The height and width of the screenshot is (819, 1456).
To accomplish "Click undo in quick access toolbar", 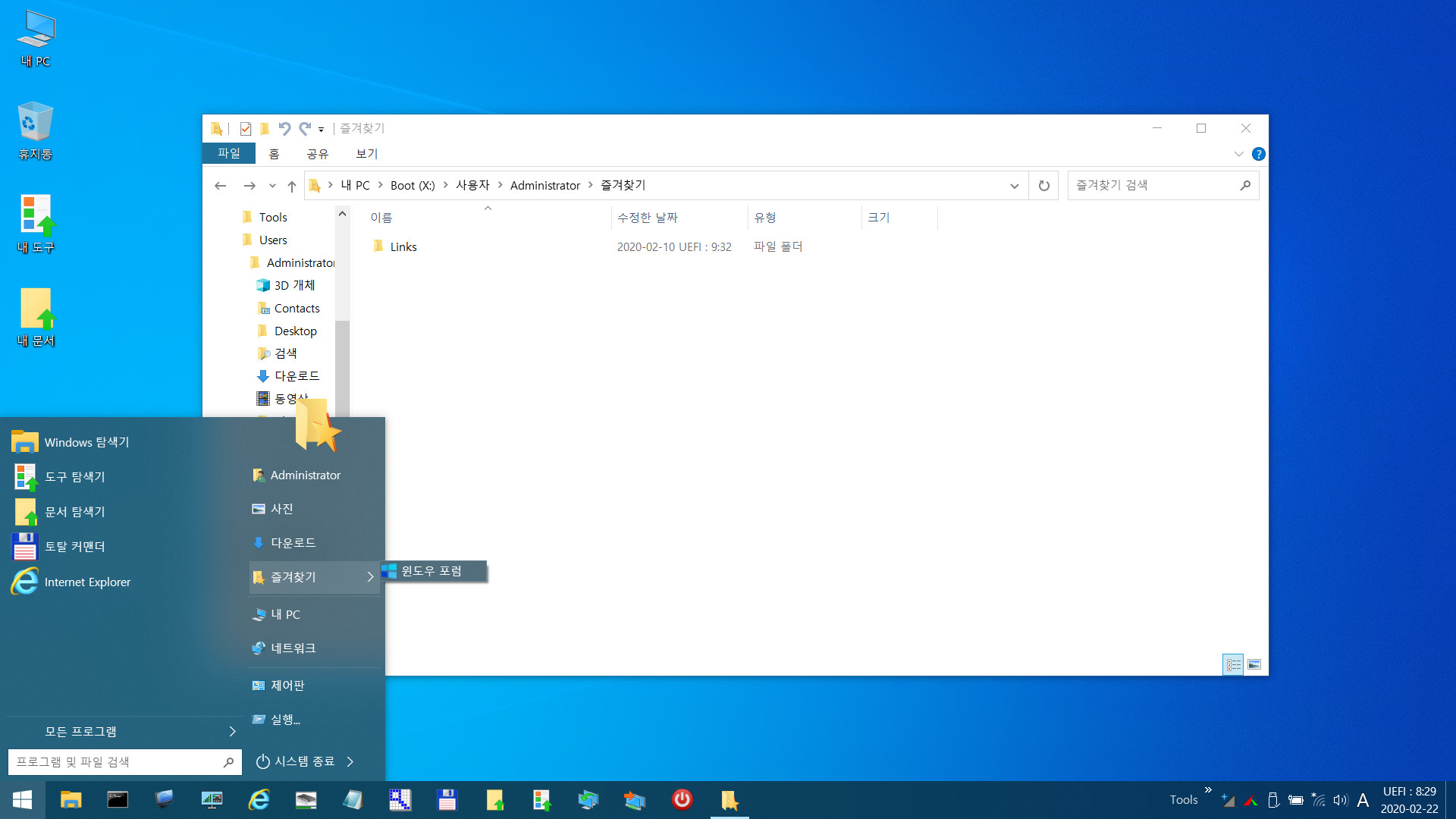I will click(284, 129).
